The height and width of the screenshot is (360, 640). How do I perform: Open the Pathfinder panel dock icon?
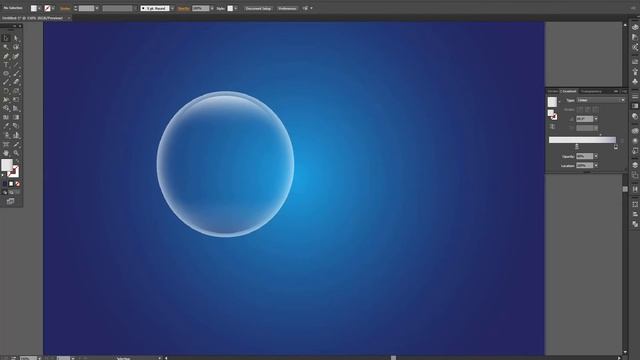[635, 224]
